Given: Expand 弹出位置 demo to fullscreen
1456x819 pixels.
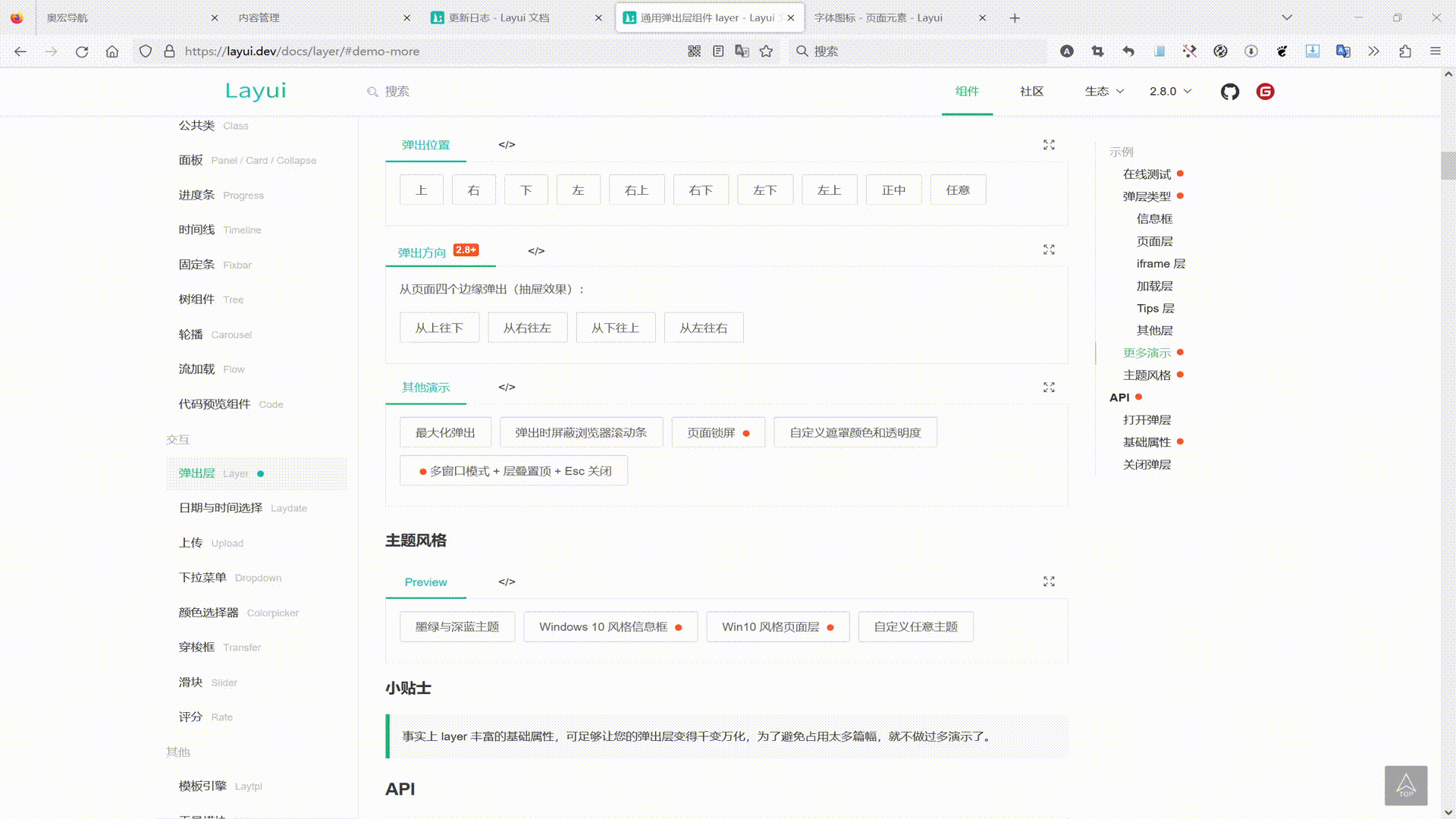Looking at the screenshot, I should (x=1049, y=145).
